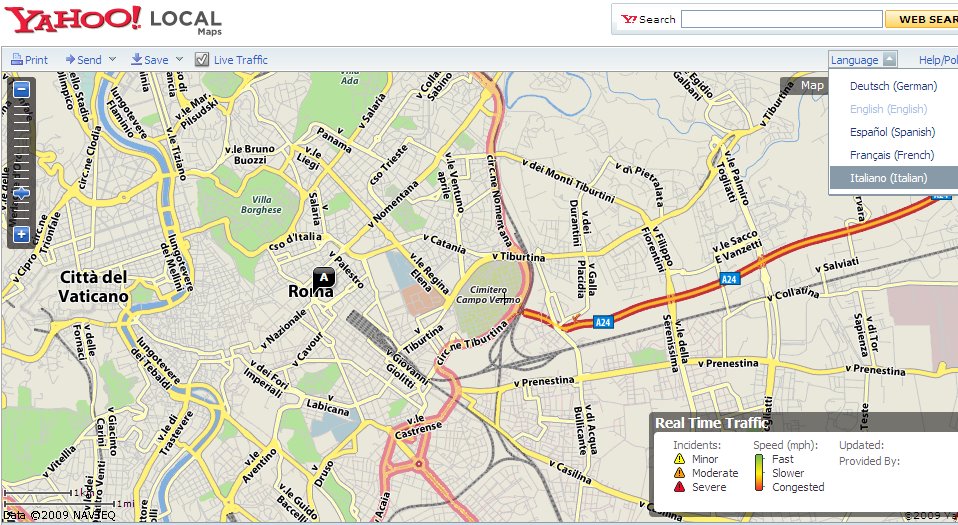Click the cso d'Italia road label
The height and width of the screenshot is (525, 958).
296,240
